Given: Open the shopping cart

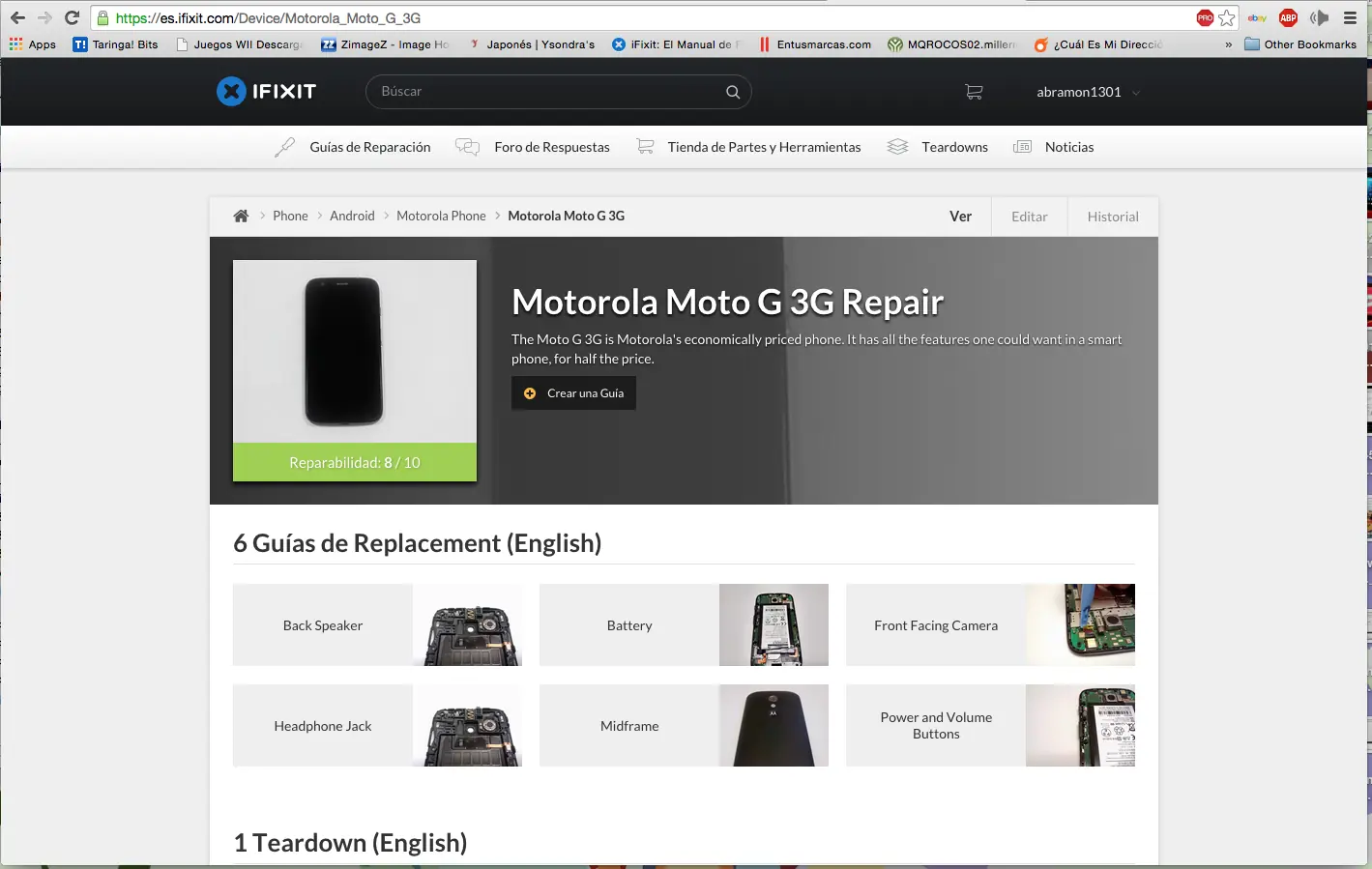Looking at the screenshot, I should click(x=974, y=92).
